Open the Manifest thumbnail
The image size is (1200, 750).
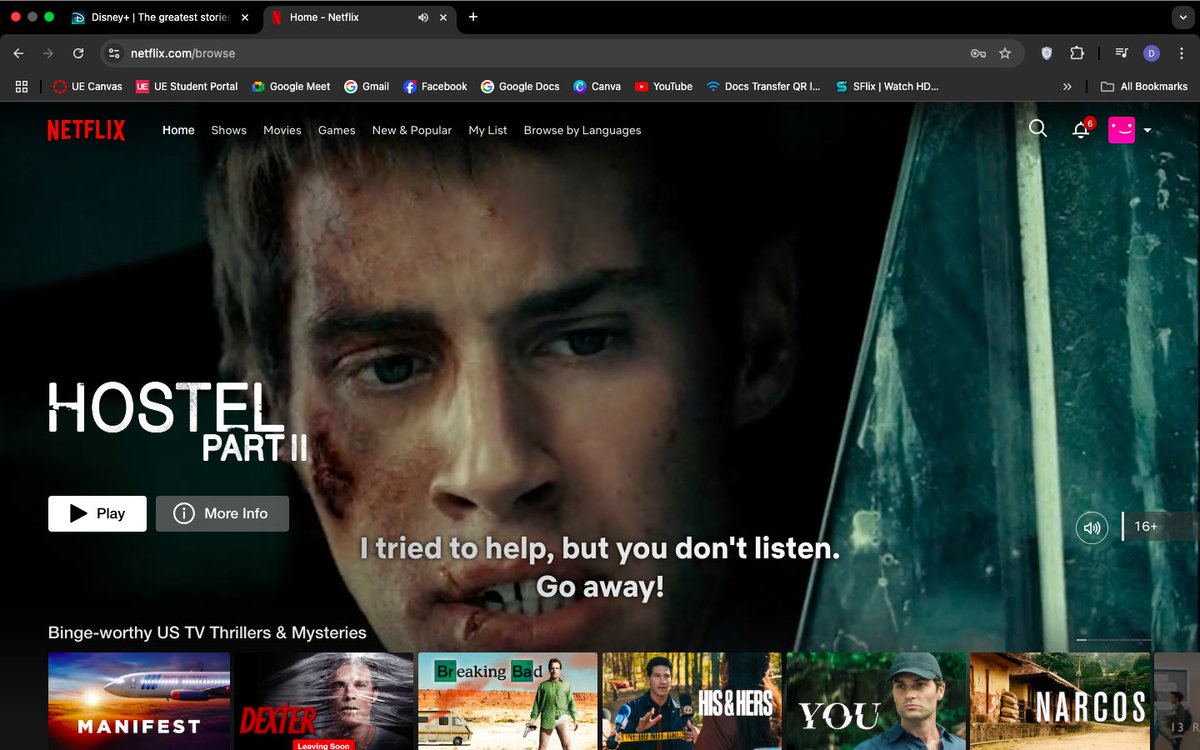point(139,701)
